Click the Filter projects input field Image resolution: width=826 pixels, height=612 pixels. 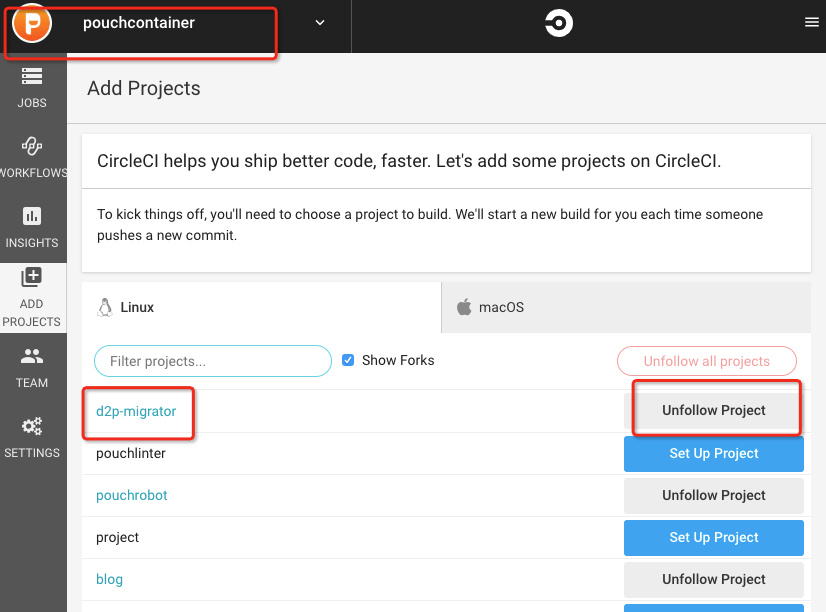(212, 361)
